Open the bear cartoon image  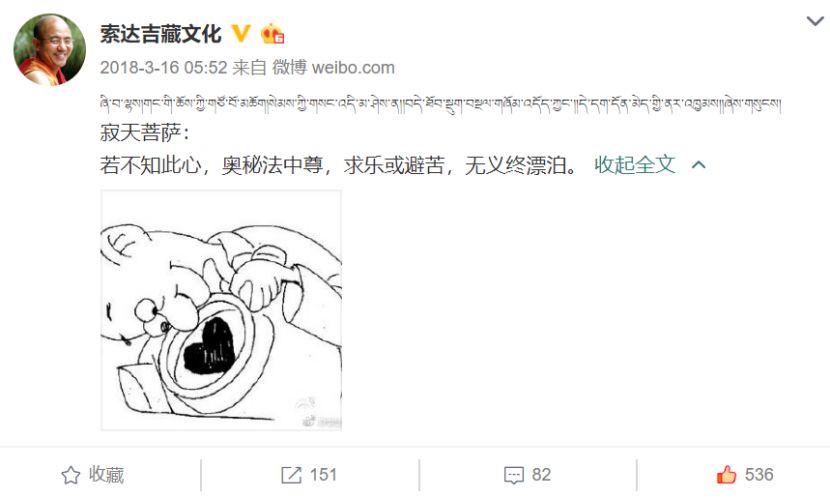click(x=221, y=310)
